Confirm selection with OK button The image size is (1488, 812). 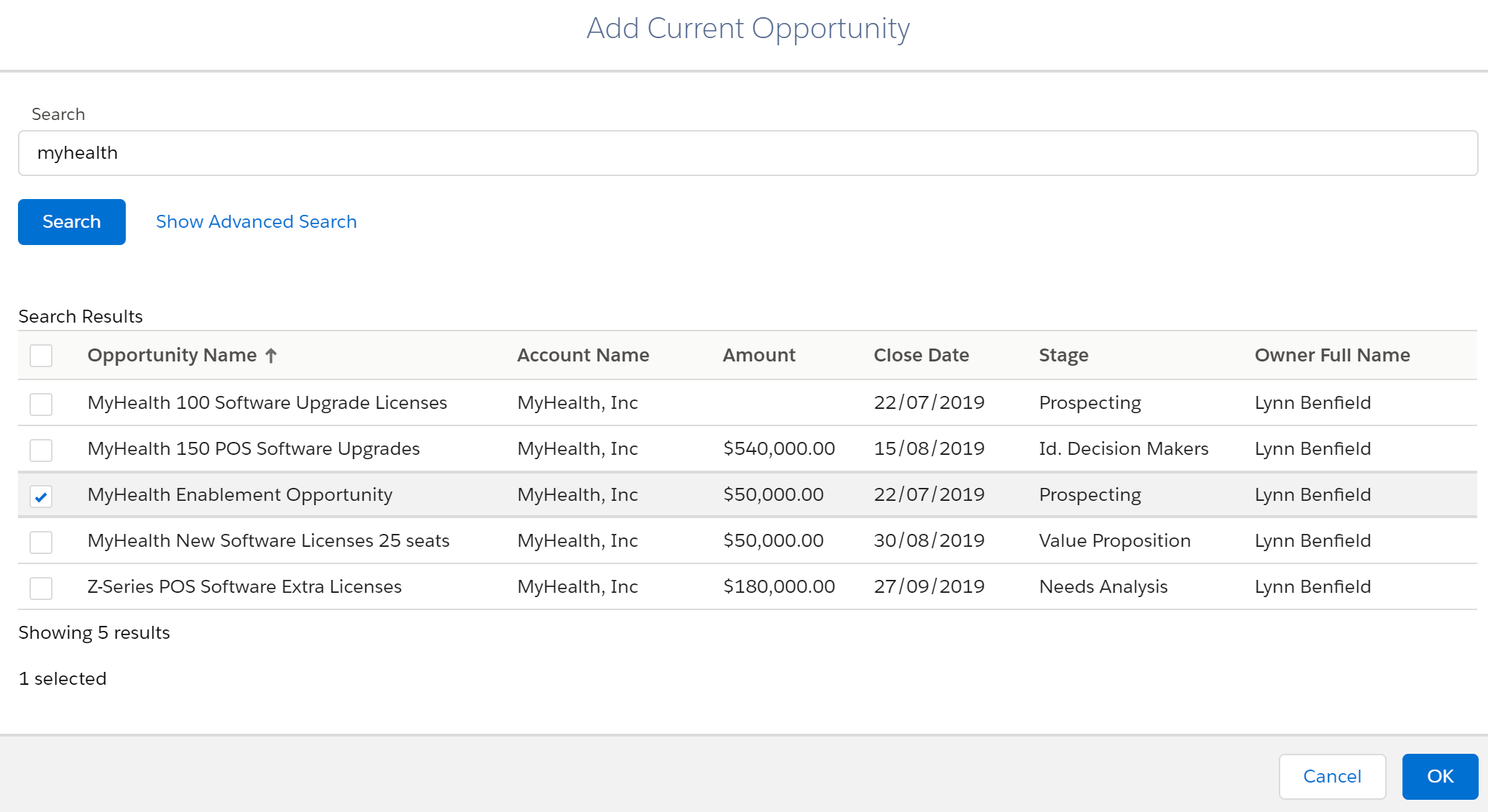point(1440,776)
